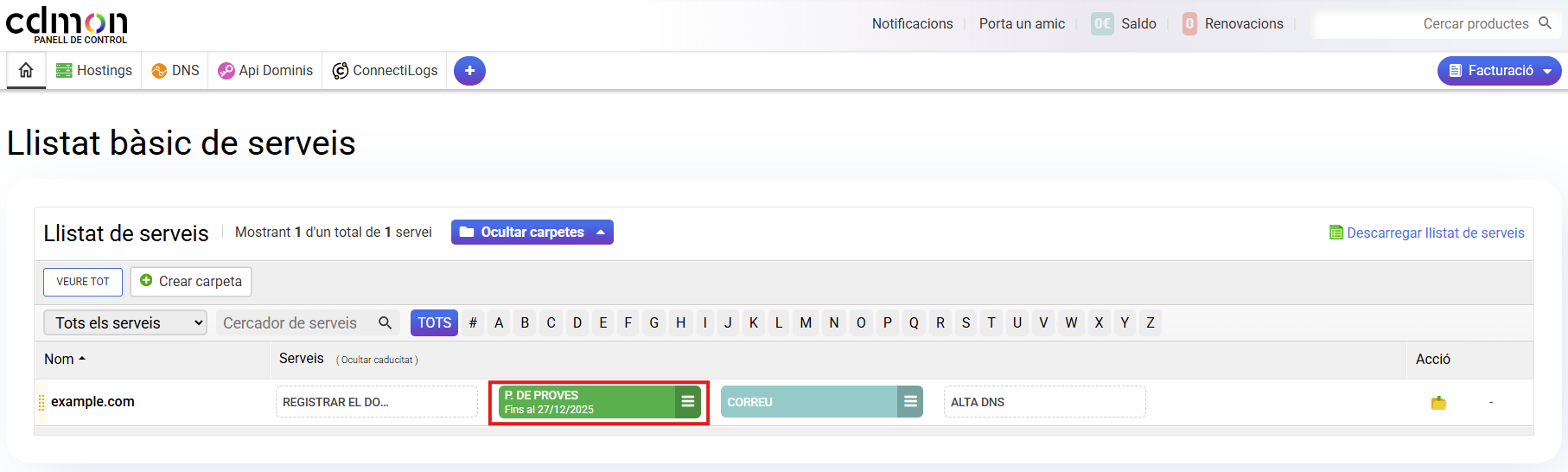Click the home icon tab

tap(26, 71)
